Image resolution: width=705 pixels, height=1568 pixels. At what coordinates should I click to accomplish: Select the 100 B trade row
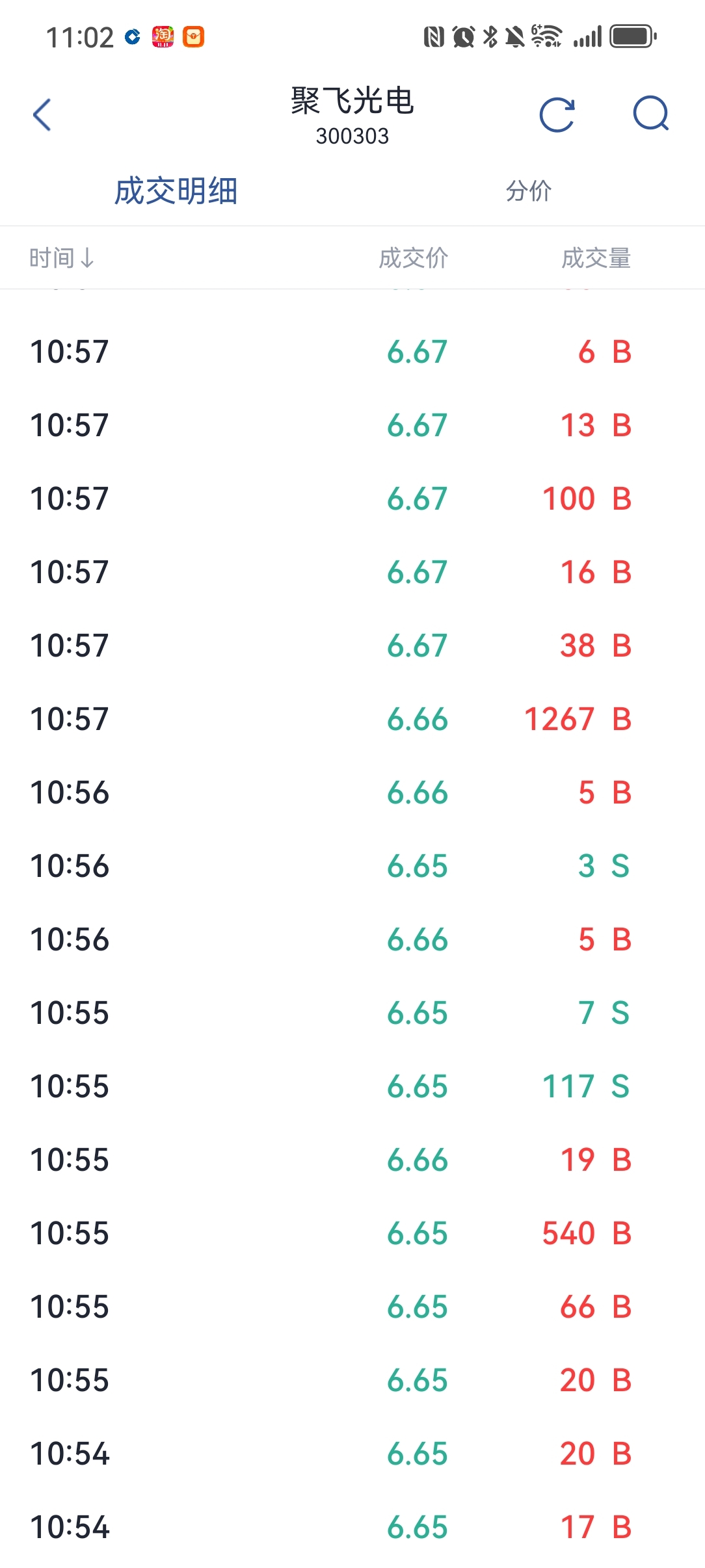352,499
